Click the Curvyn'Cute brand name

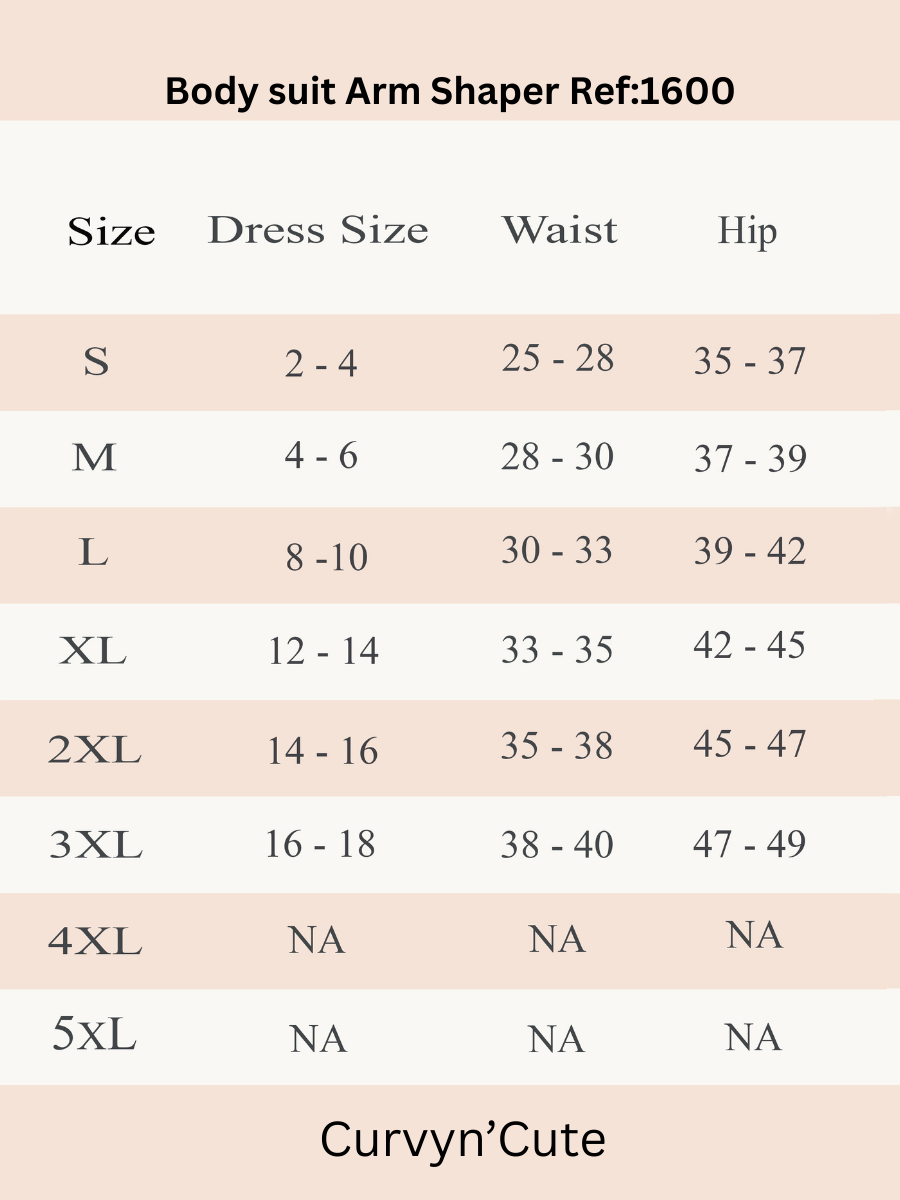coord(463,1140)
